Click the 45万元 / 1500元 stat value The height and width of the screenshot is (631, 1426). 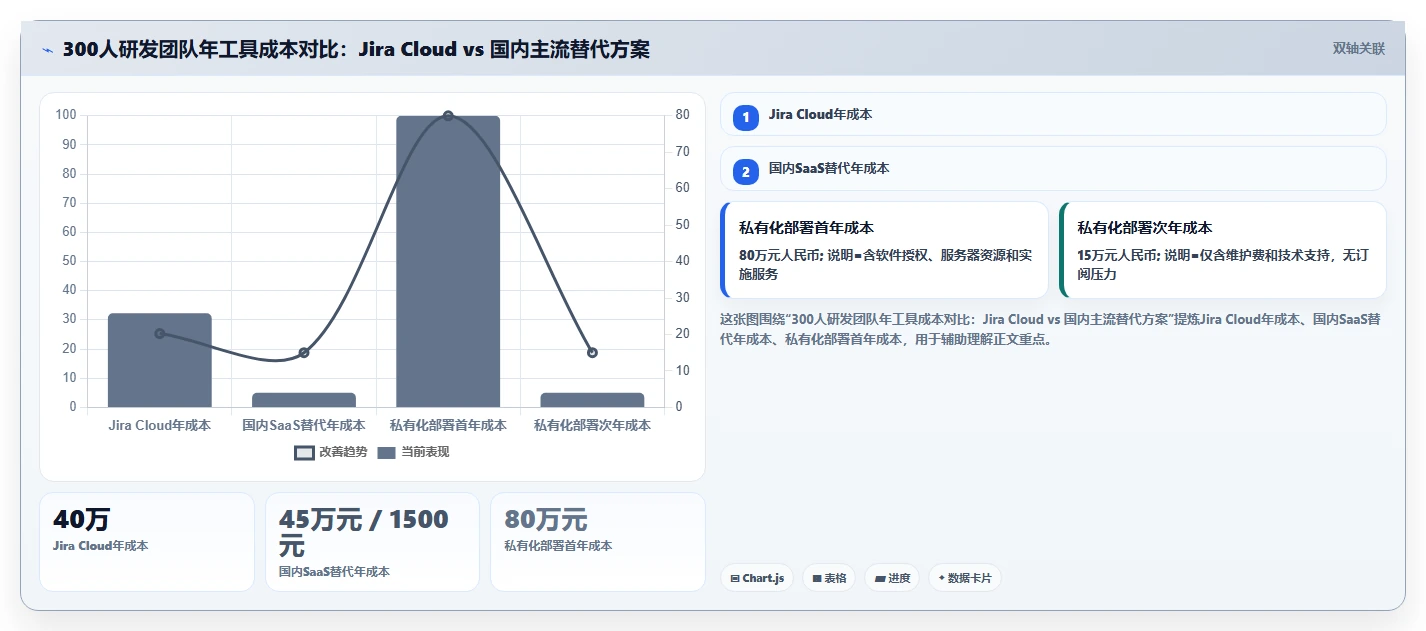364,533
